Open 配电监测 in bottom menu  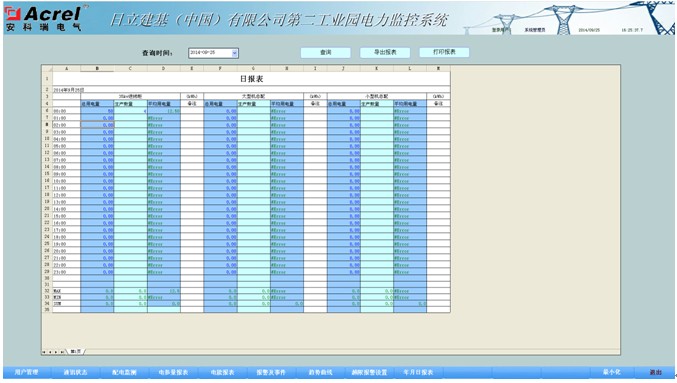[x=124, y=372]
